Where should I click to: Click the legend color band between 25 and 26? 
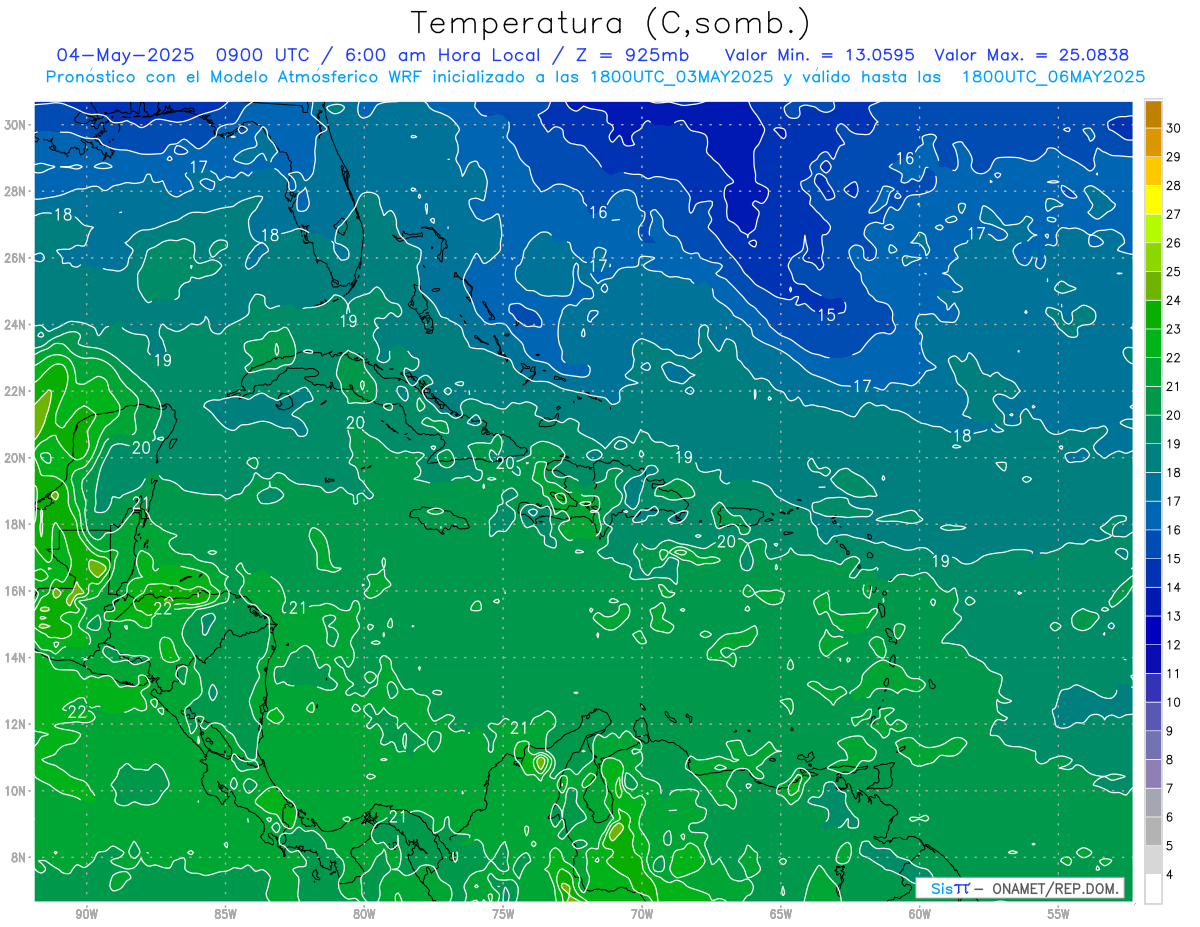tap(1153, 257)
